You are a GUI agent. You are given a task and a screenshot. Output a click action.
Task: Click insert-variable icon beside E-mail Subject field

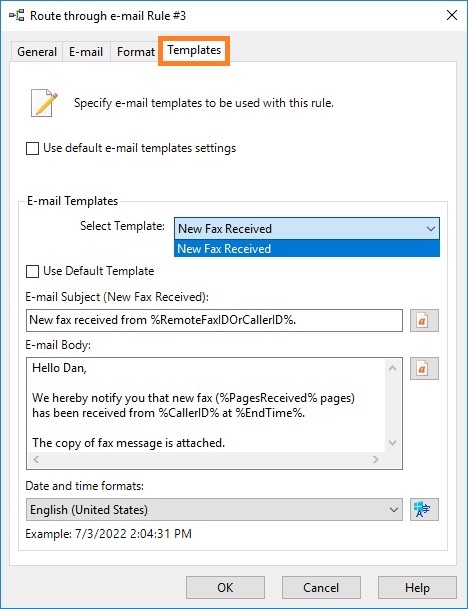pos(424,320)
